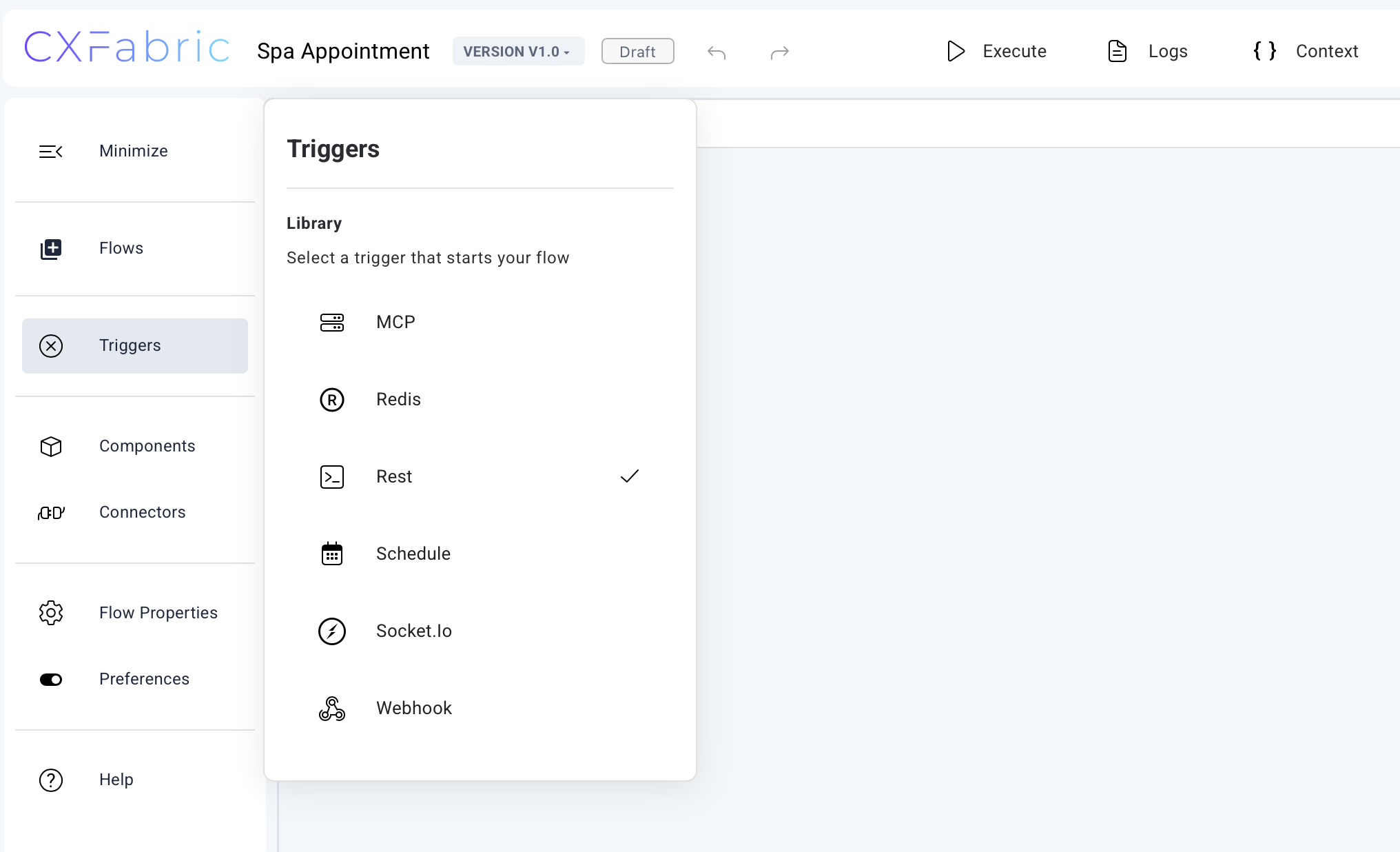Choose the Webhook trigger label
This screenshot has width=1400, height=852.
[x=414, y=708]
